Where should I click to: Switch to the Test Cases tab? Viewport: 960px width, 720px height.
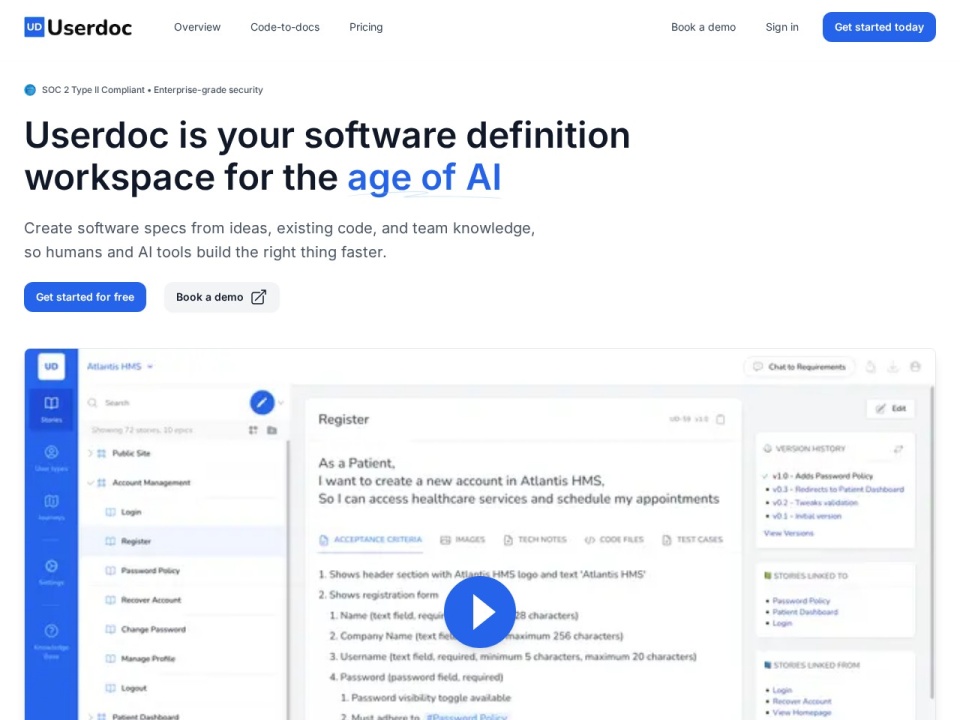[692, 539]
